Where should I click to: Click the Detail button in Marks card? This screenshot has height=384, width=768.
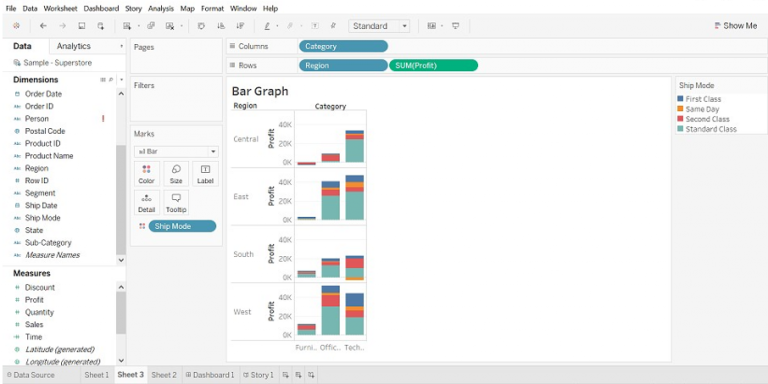coord(146,203)
